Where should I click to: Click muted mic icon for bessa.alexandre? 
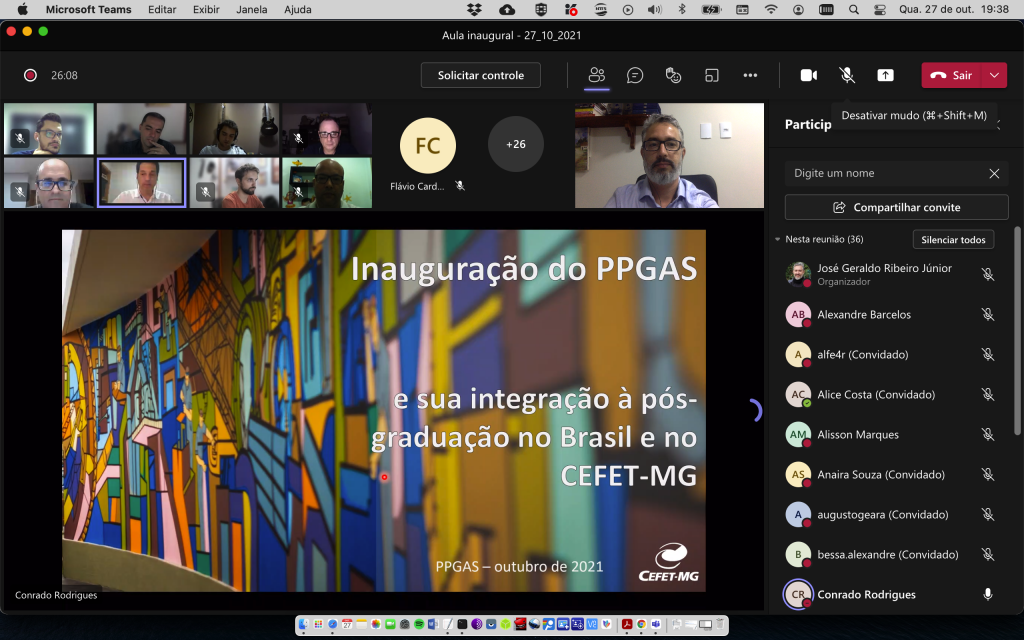click(988, 554)
